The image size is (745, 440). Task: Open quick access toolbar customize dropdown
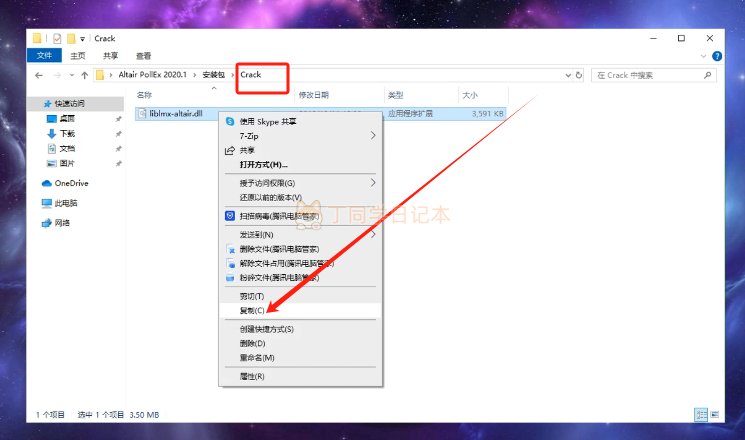pos(82,39)
